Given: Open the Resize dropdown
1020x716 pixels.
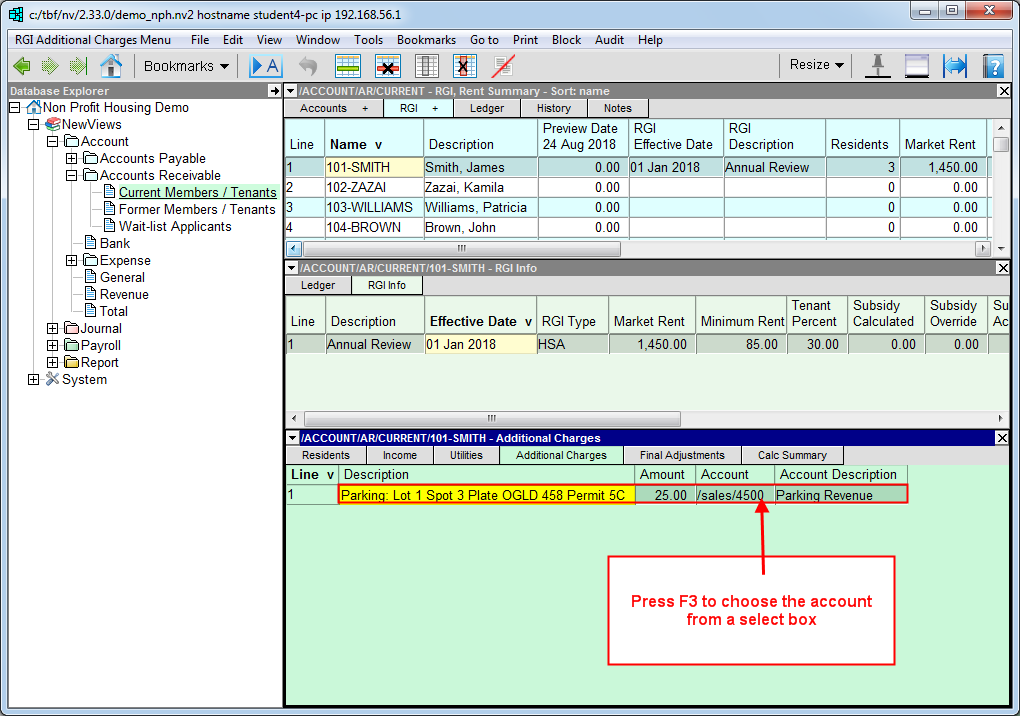Looking at the screenshot, I should click(816, 65).
